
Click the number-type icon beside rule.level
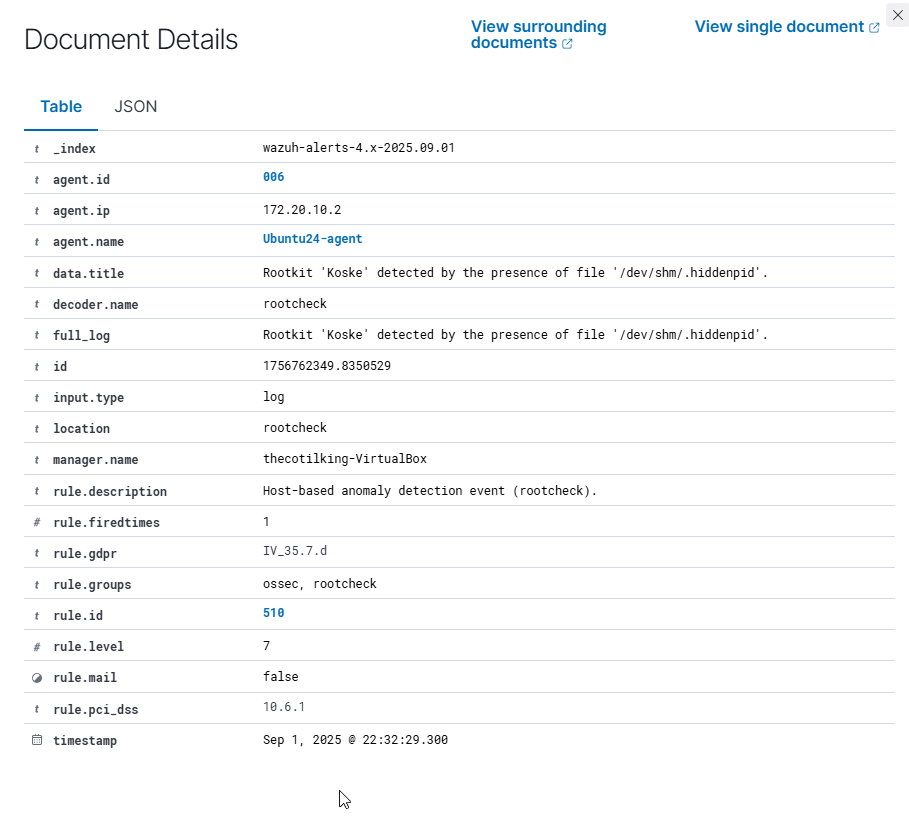pos(37,646)
